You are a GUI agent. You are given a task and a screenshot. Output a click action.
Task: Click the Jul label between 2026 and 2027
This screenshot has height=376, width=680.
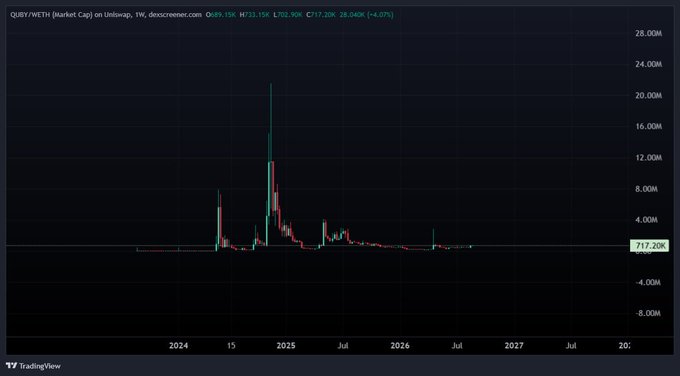pyautogui.click(x=457, y=346)
